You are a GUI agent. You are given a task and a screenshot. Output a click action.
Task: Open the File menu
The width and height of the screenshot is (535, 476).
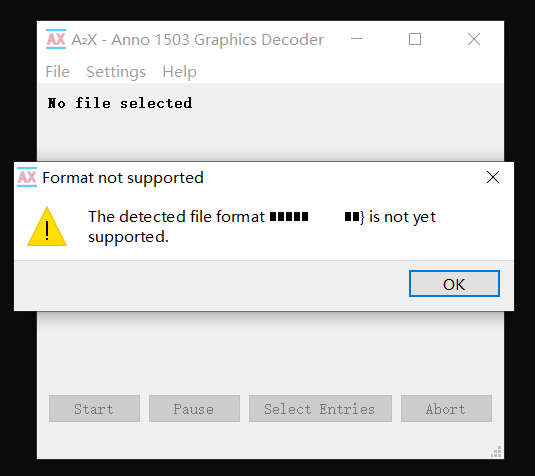pos(57,72)
